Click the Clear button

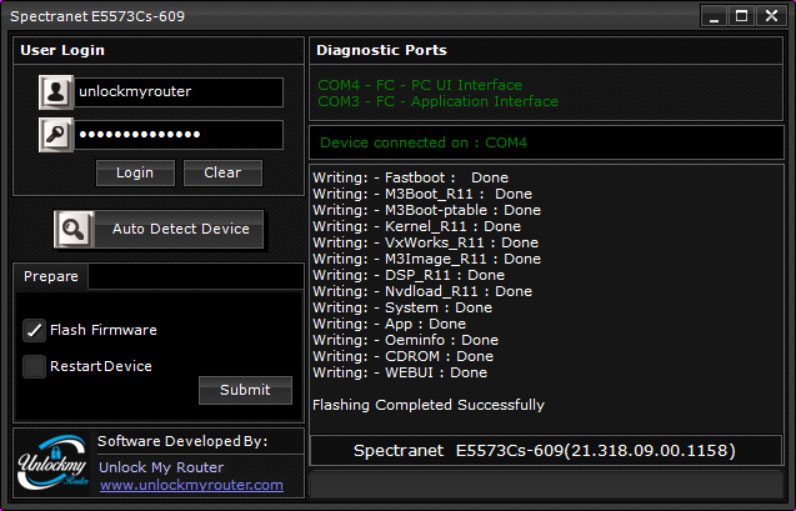pyautogui.click(x=223, y=173)
